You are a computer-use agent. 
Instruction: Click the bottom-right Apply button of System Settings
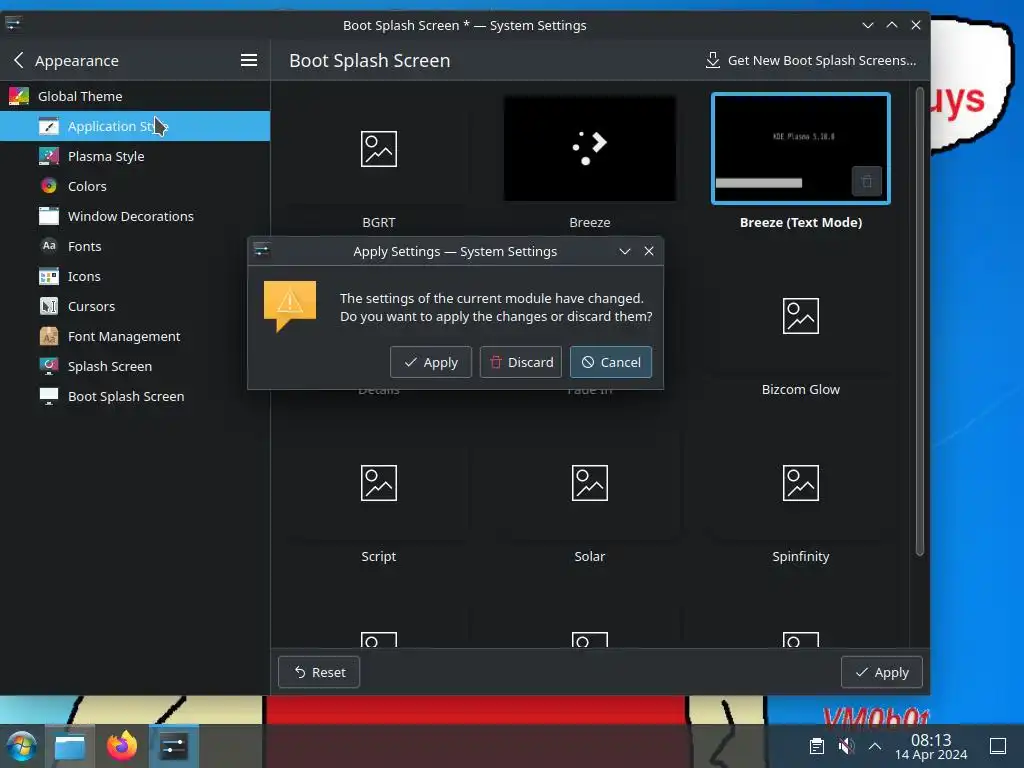pyautogui.click(x=882, y=672)
